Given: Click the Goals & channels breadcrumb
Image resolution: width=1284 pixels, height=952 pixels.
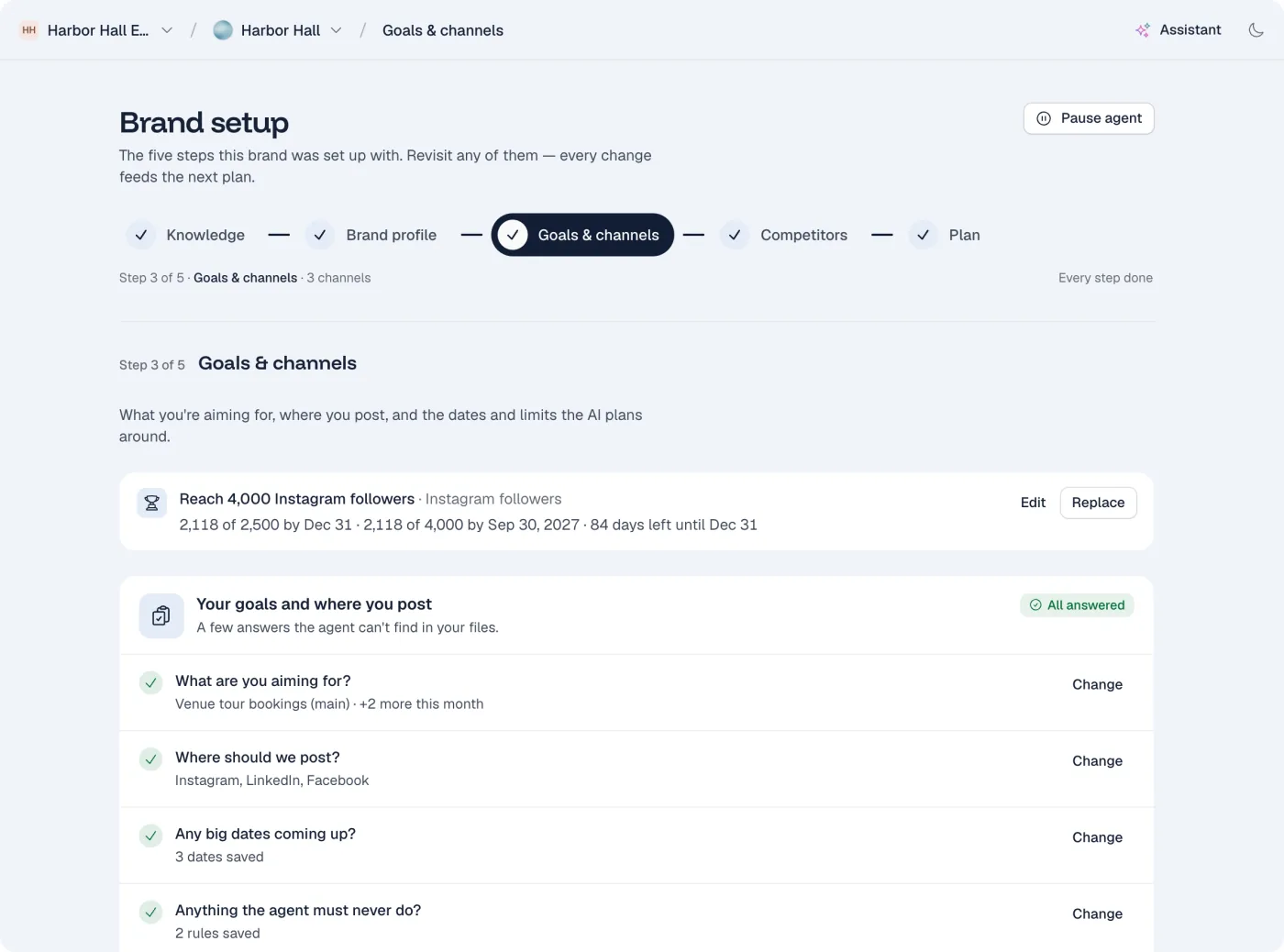Looking at the screenshot, I should (x=443, y=30).
